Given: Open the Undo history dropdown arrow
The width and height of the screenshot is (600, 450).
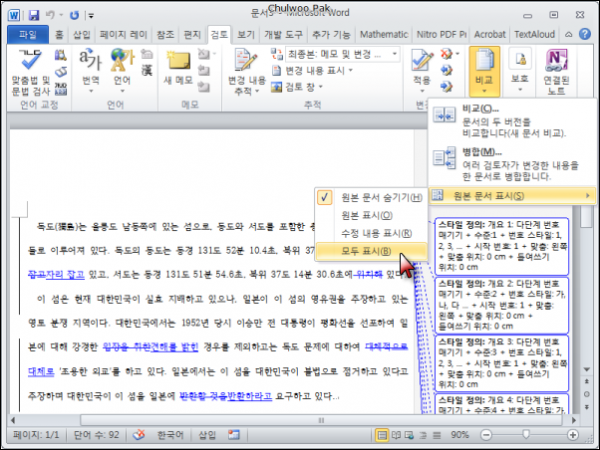Looking at the screenshot, I should pos(61,15).
